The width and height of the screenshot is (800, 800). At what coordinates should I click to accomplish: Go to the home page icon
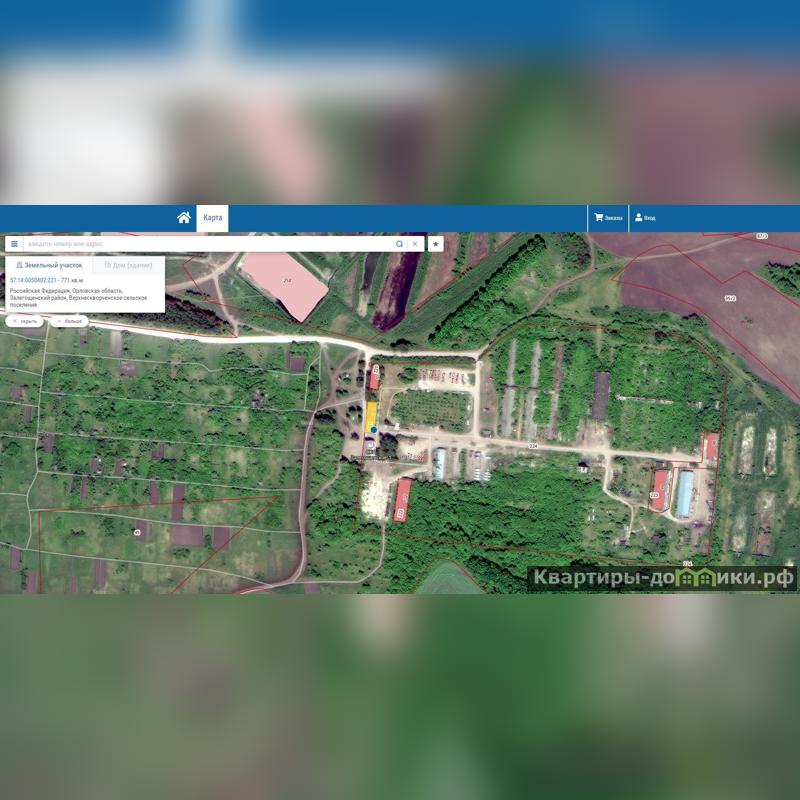[184, 218]
